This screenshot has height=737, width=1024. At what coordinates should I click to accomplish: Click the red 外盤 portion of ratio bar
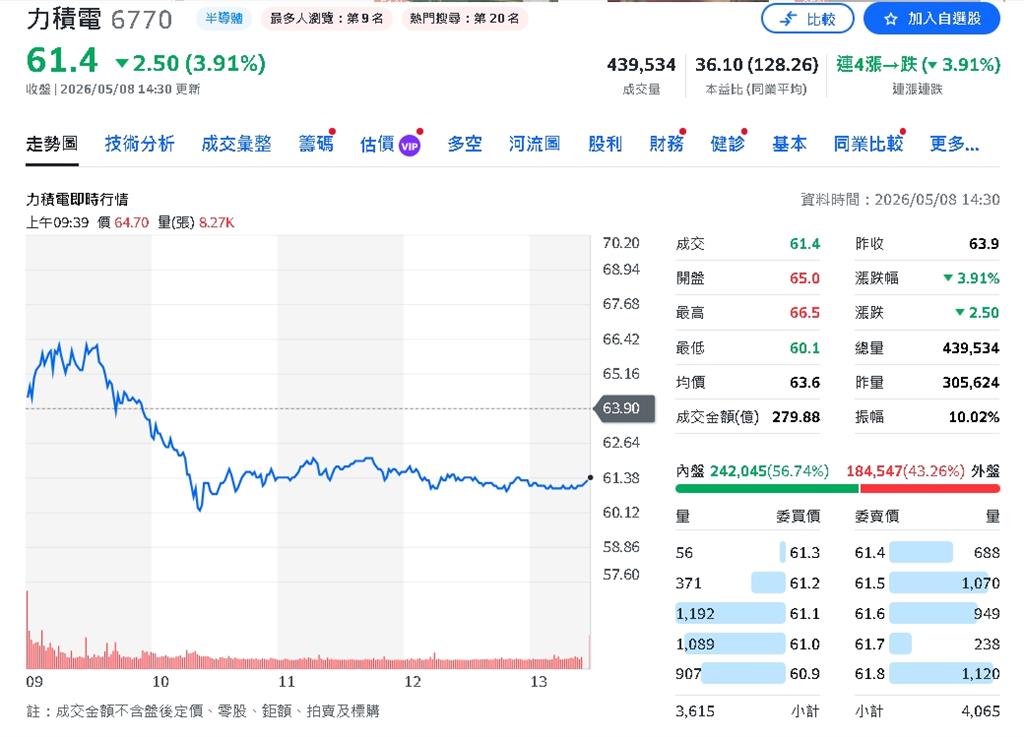(930, 488)
